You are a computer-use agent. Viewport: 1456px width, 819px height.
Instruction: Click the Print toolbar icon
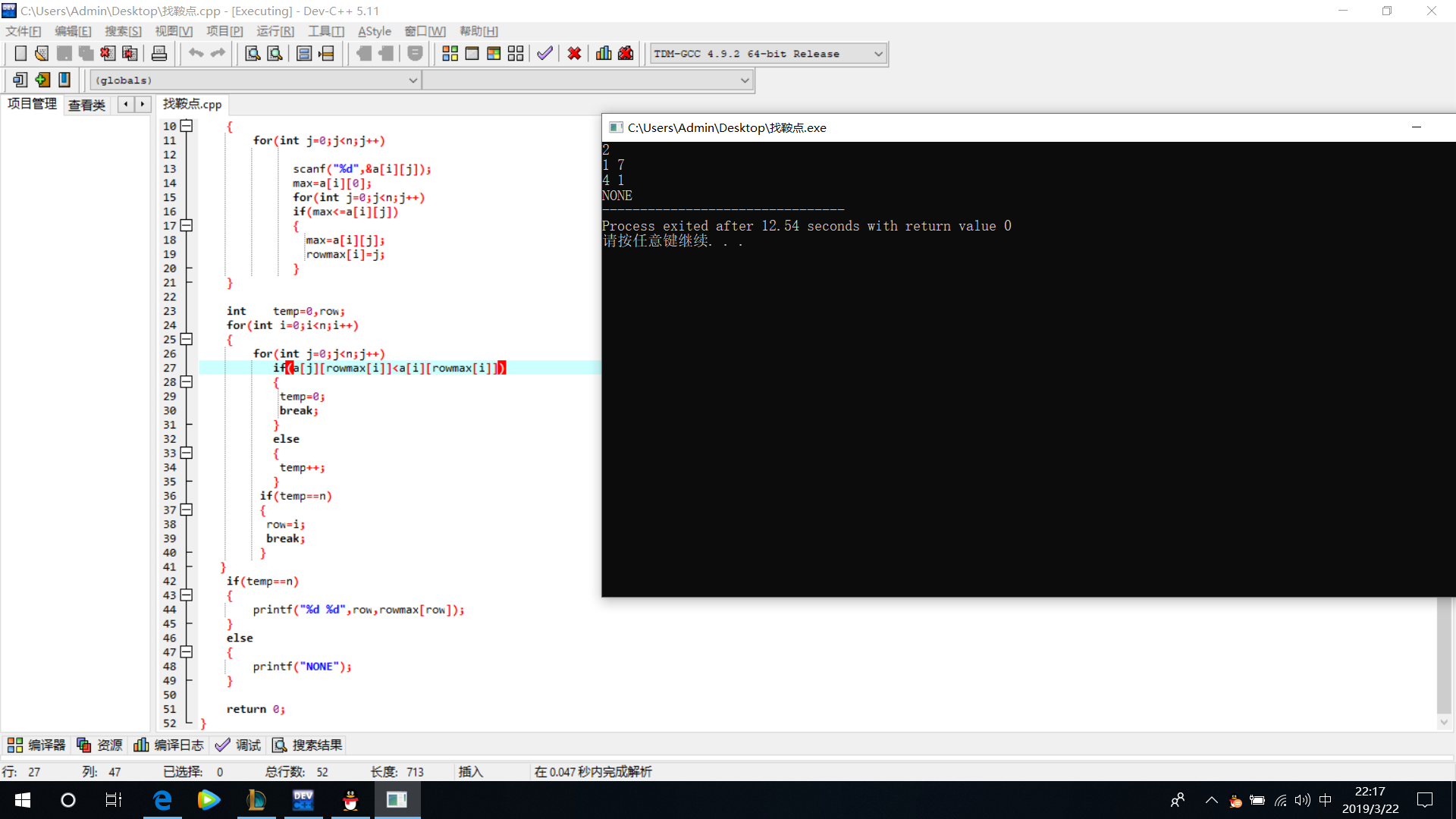point(159,54)
